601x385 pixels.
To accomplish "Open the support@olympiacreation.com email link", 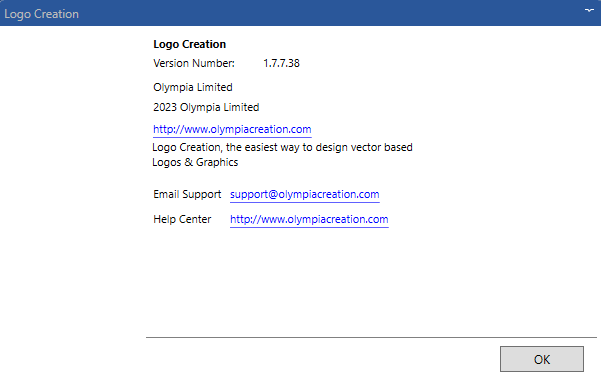I will 305,194.
